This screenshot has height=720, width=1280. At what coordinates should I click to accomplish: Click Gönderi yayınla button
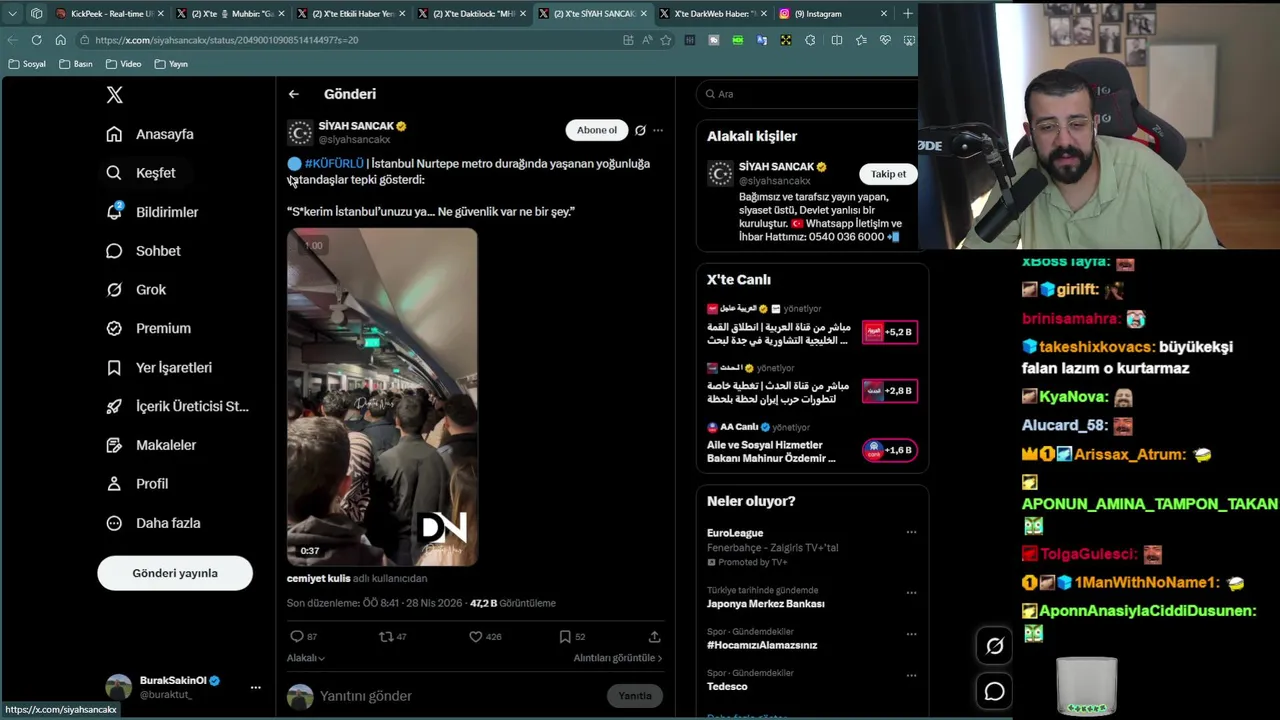click(x=175, y=573)
